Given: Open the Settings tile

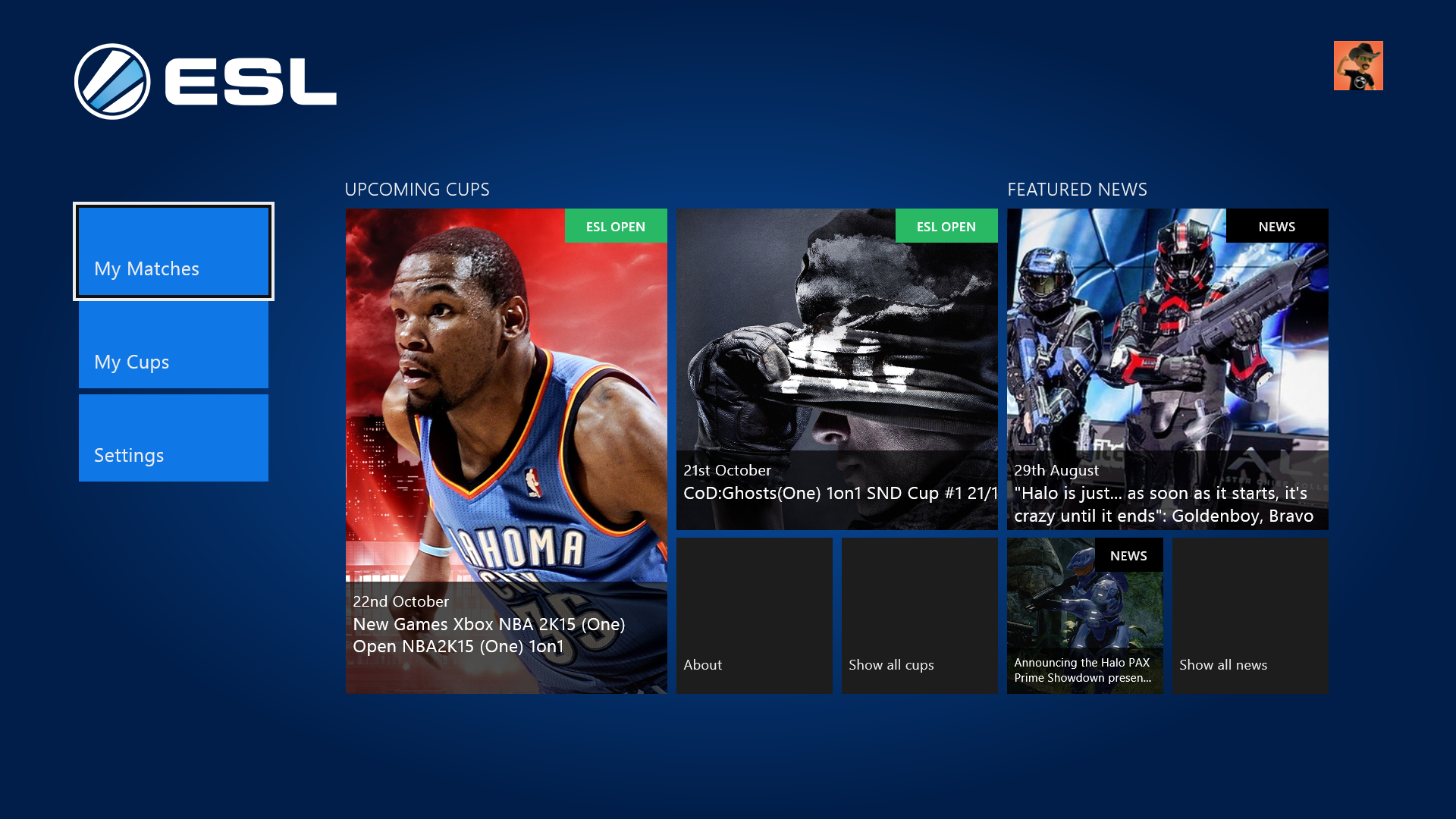Looking at the screenshot, I should [174, 438].
